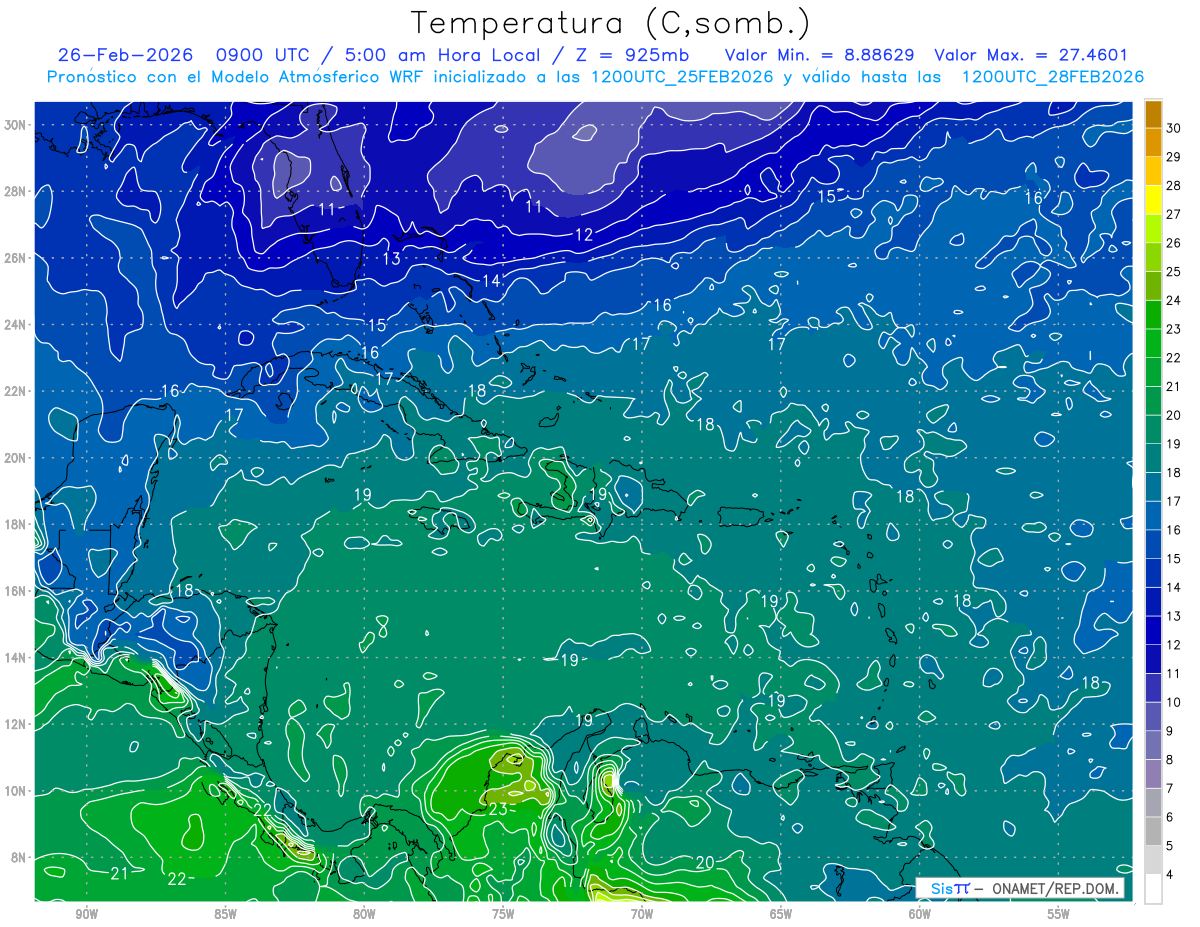Click the dark blue legend segment between 11 and 12
Image resolution: width=1200 pixels, height=927 pixels.
click(1154, 659)
